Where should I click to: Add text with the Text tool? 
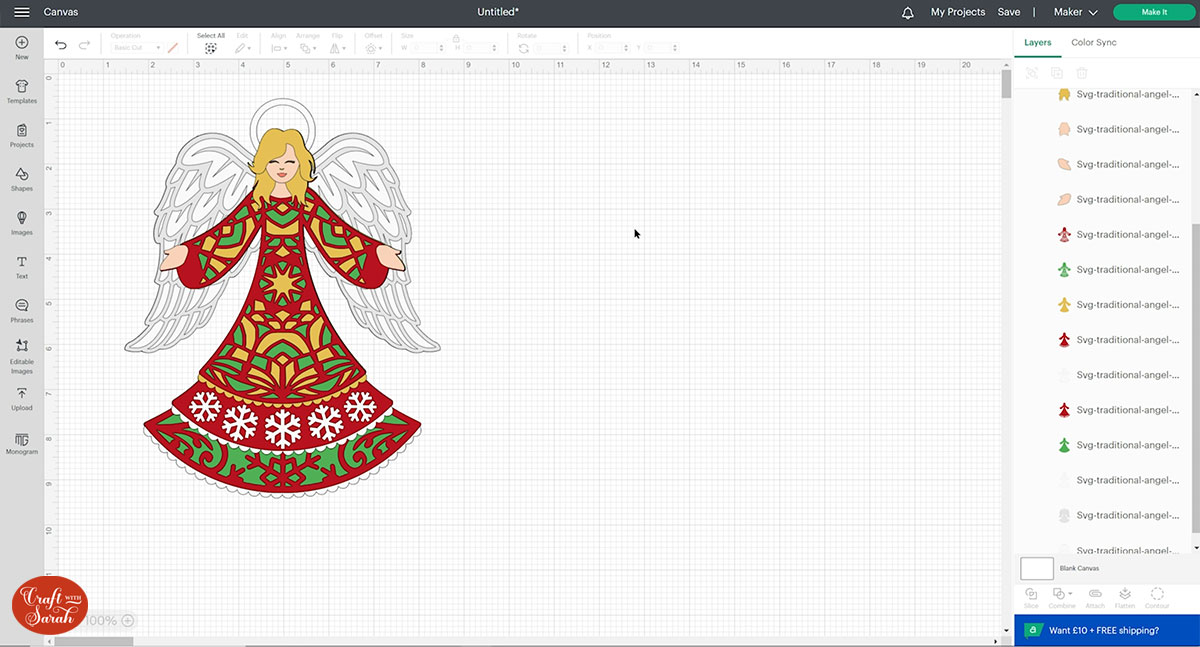click(22, 266)
